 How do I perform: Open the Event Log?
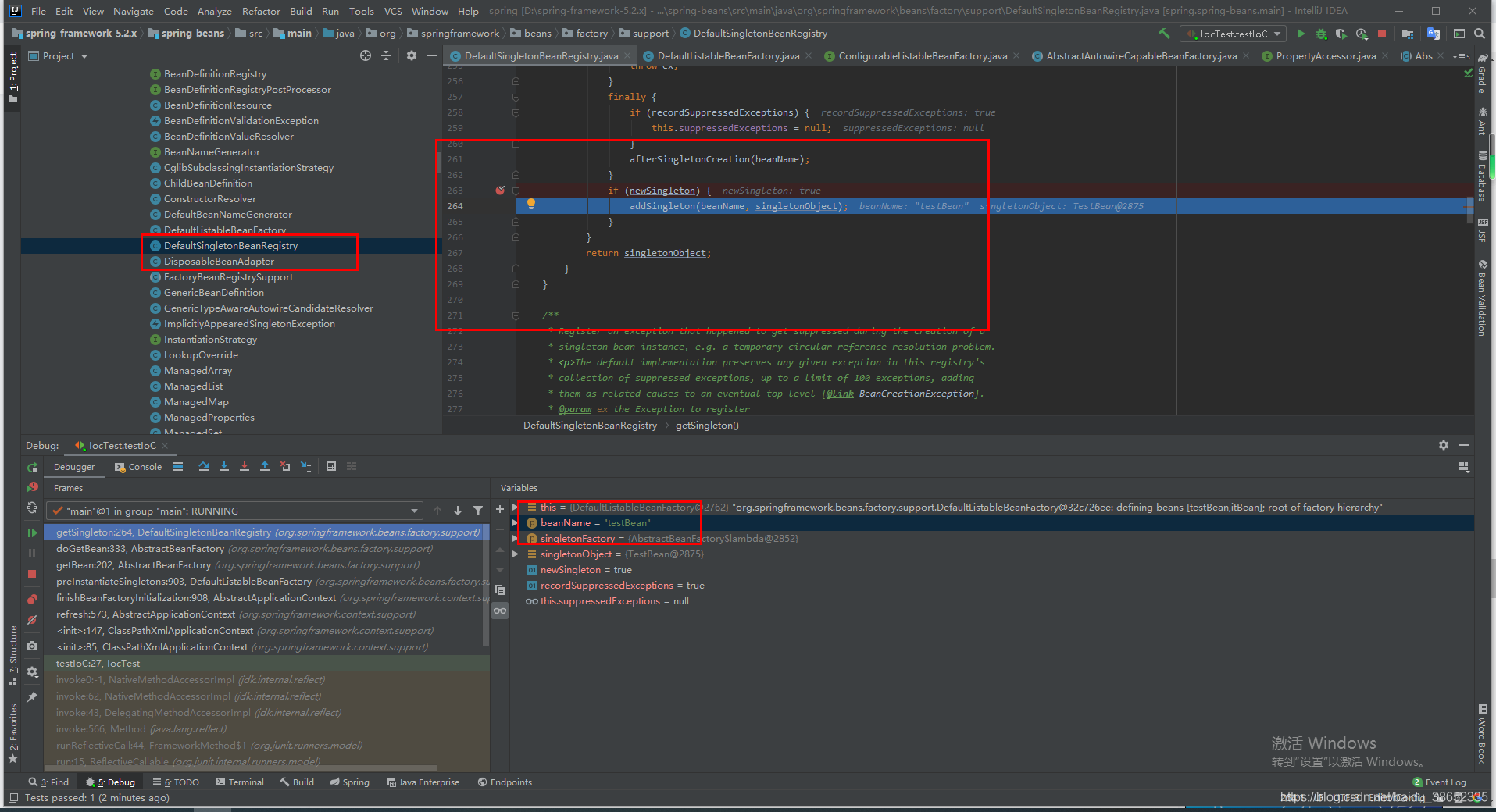click(1439, 782)
